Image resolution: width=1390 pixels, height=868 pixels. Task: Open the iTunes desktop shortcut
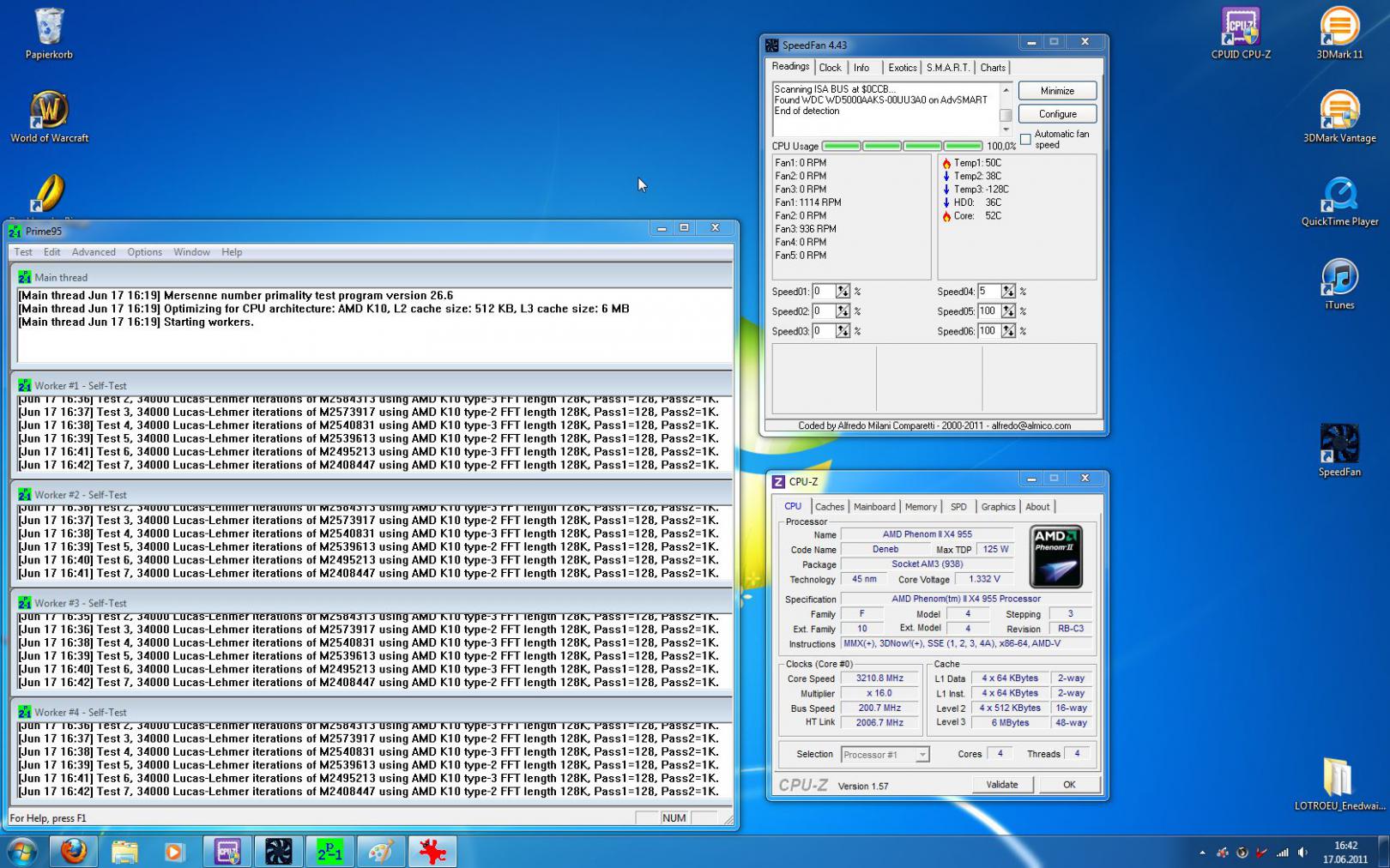pyautogui.click(x=1339, y=284)
